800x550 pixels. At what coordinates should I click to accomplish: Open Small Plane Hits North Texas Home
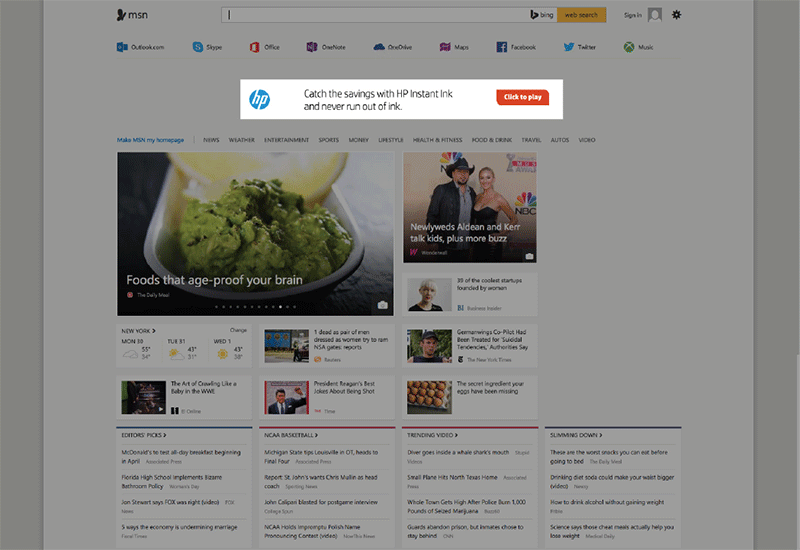[x=452, y=477]
